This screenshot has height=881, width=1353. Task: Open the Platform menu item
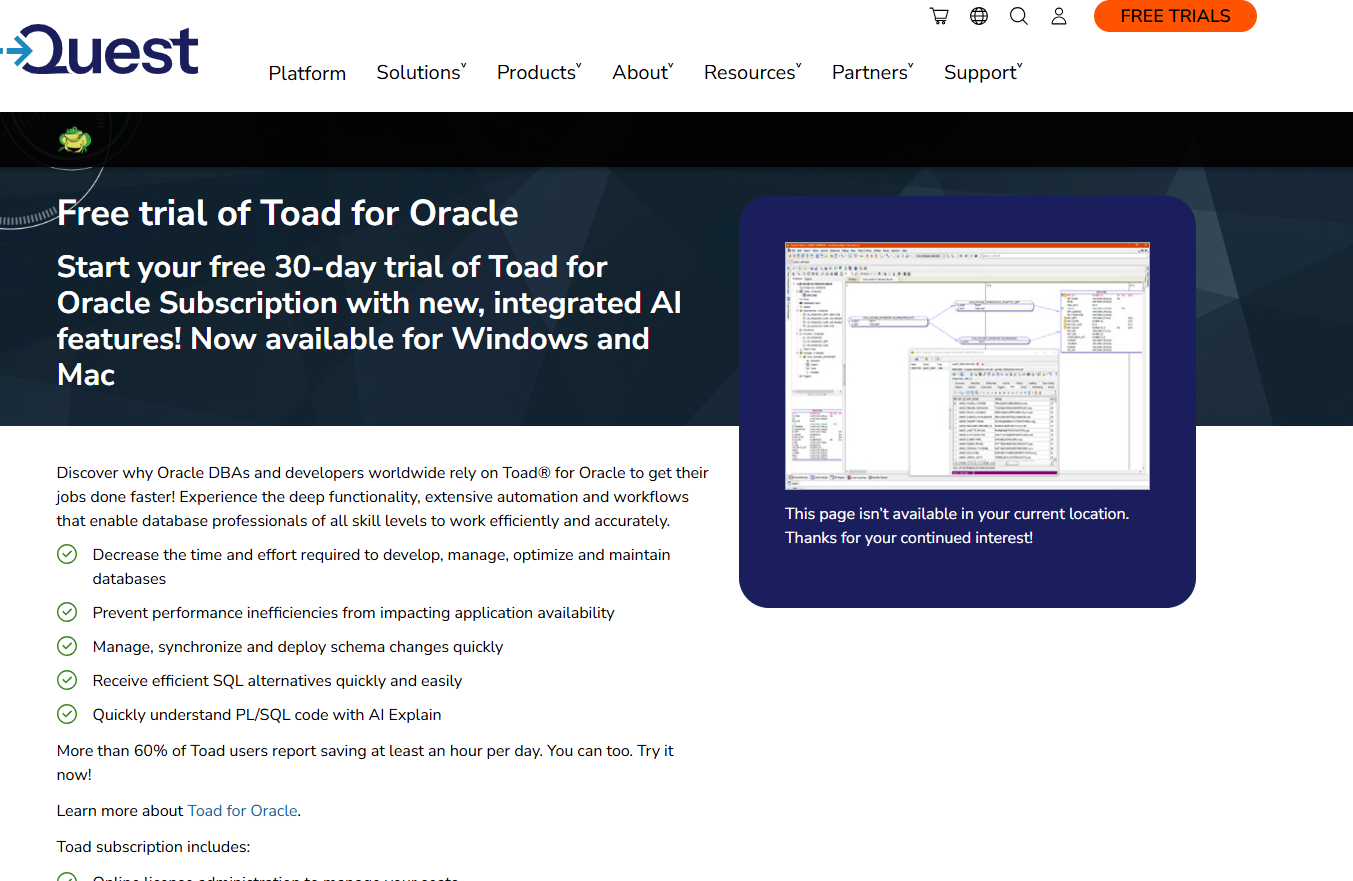(307, 73)
